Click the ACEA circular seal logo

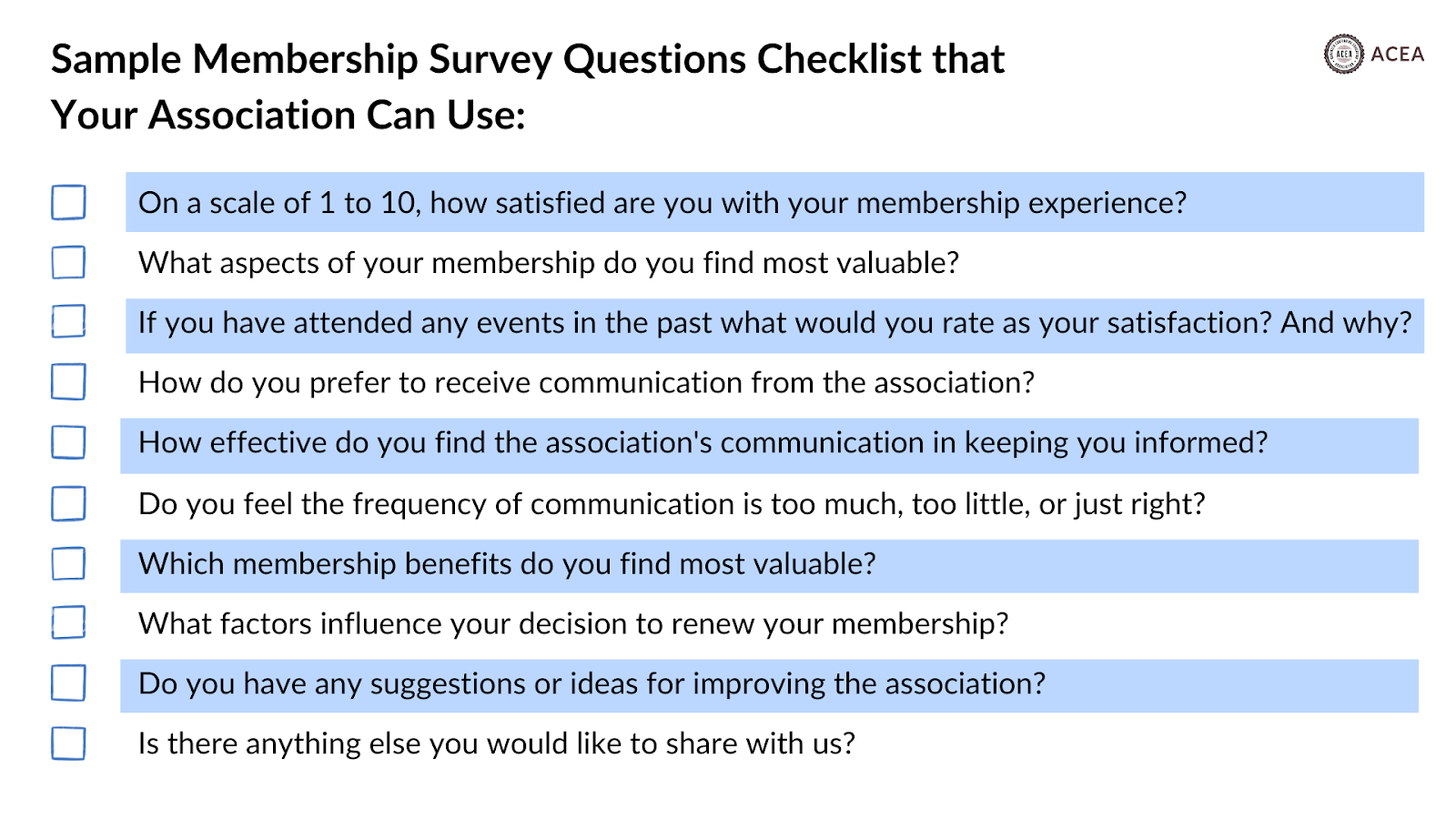pyautogui.click(x=1344, y=54)
